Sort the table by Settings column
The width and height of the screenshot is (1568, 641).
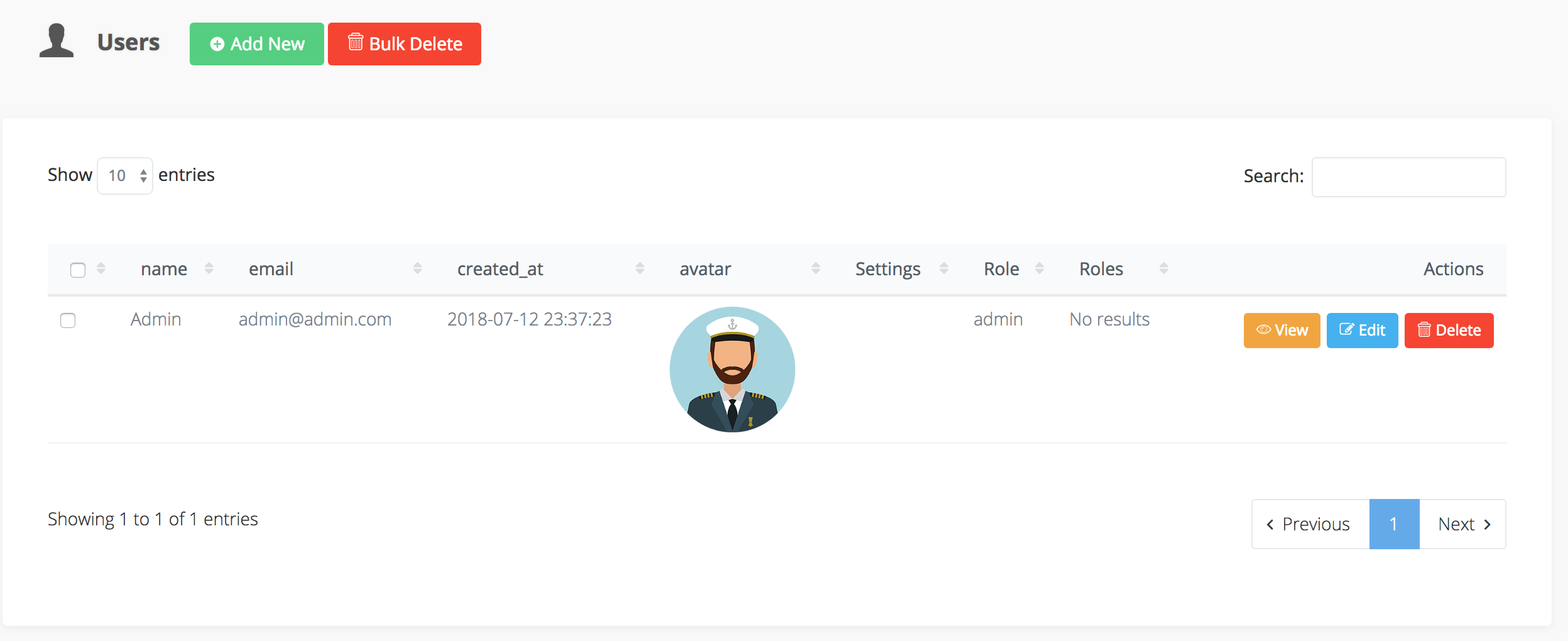[944, 269]
